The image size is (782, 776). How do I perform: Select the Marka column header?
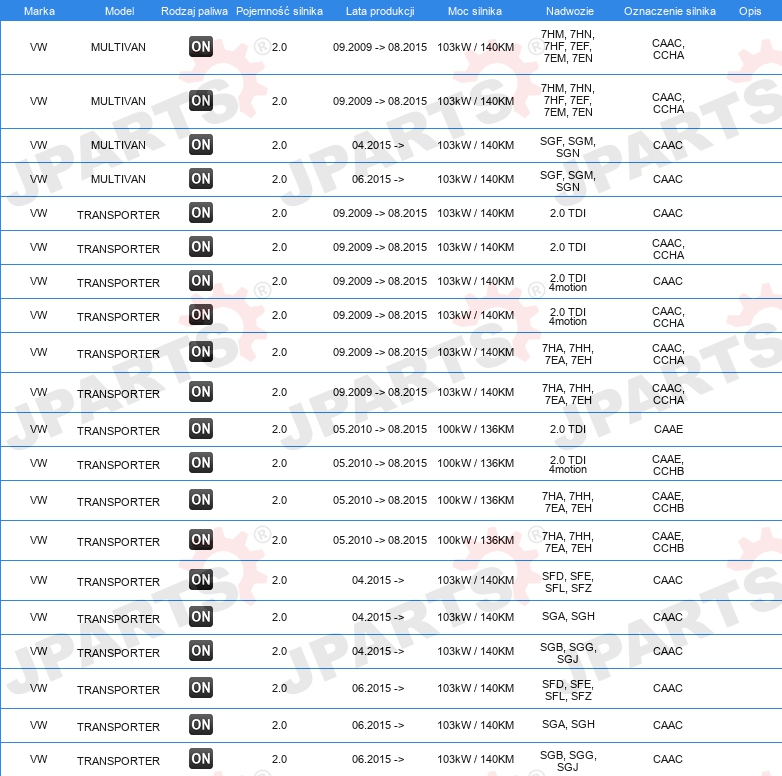pos(39,11)
